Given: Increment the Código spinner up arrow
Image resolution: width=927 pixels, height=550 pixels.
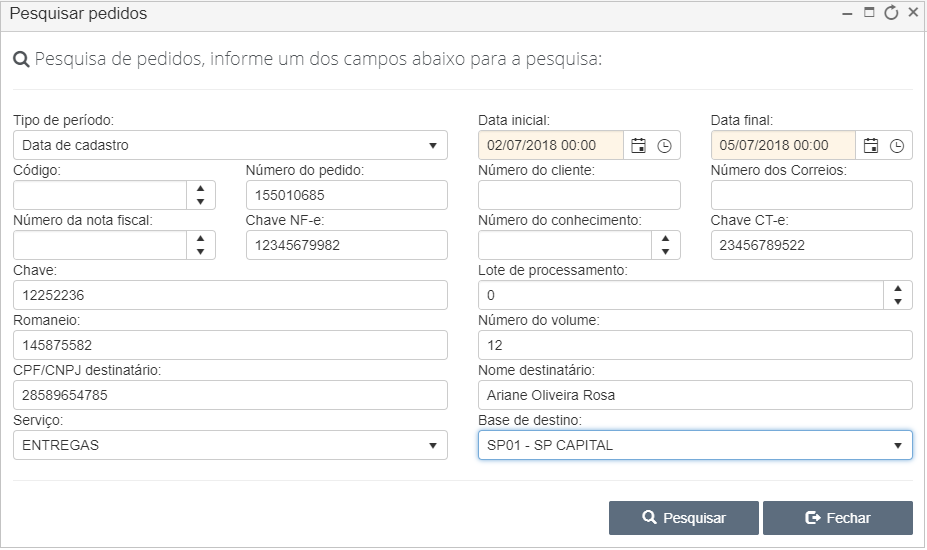Looking at the screenshot, I should pos(201,189).
